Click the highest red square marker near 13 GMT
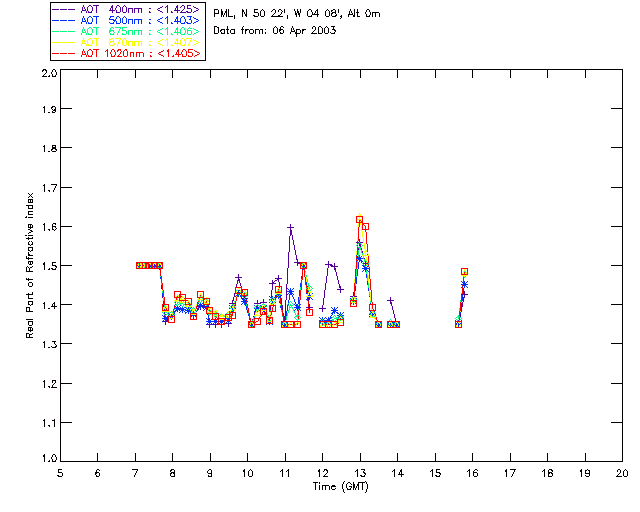The image size is (640, 512). (x=359, y=220)
